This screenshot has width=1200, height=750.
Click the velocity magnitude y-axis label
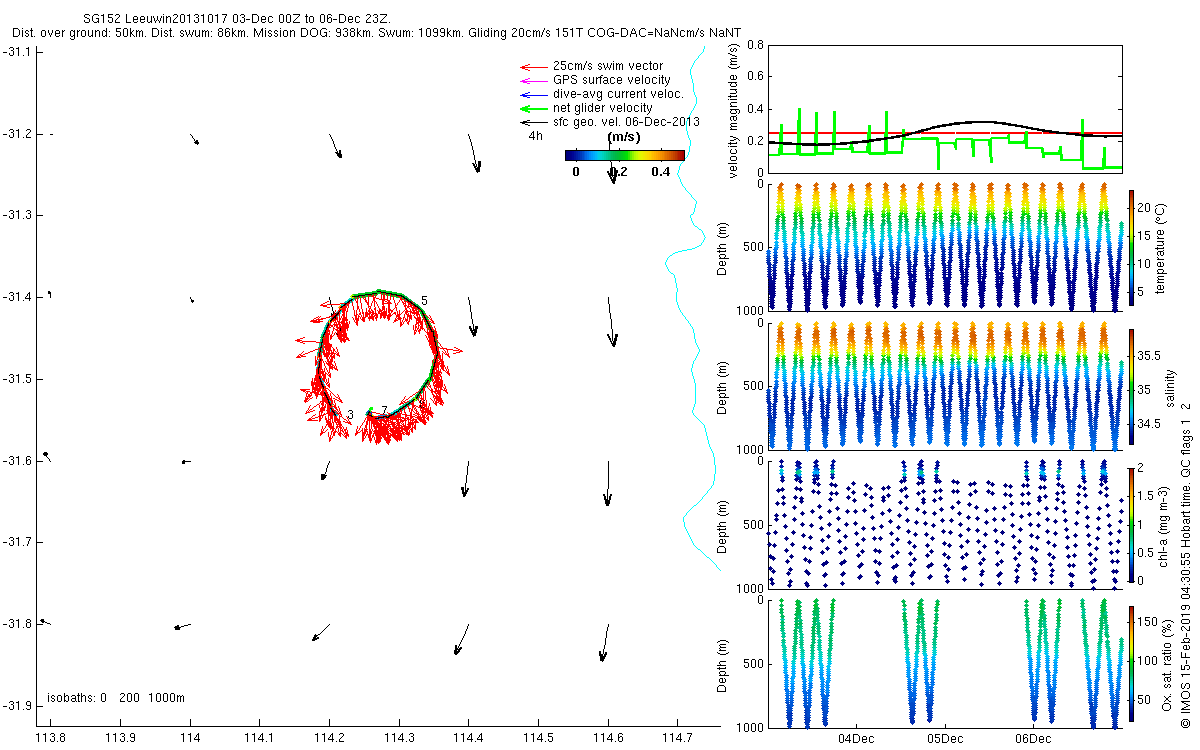(734, 111)
